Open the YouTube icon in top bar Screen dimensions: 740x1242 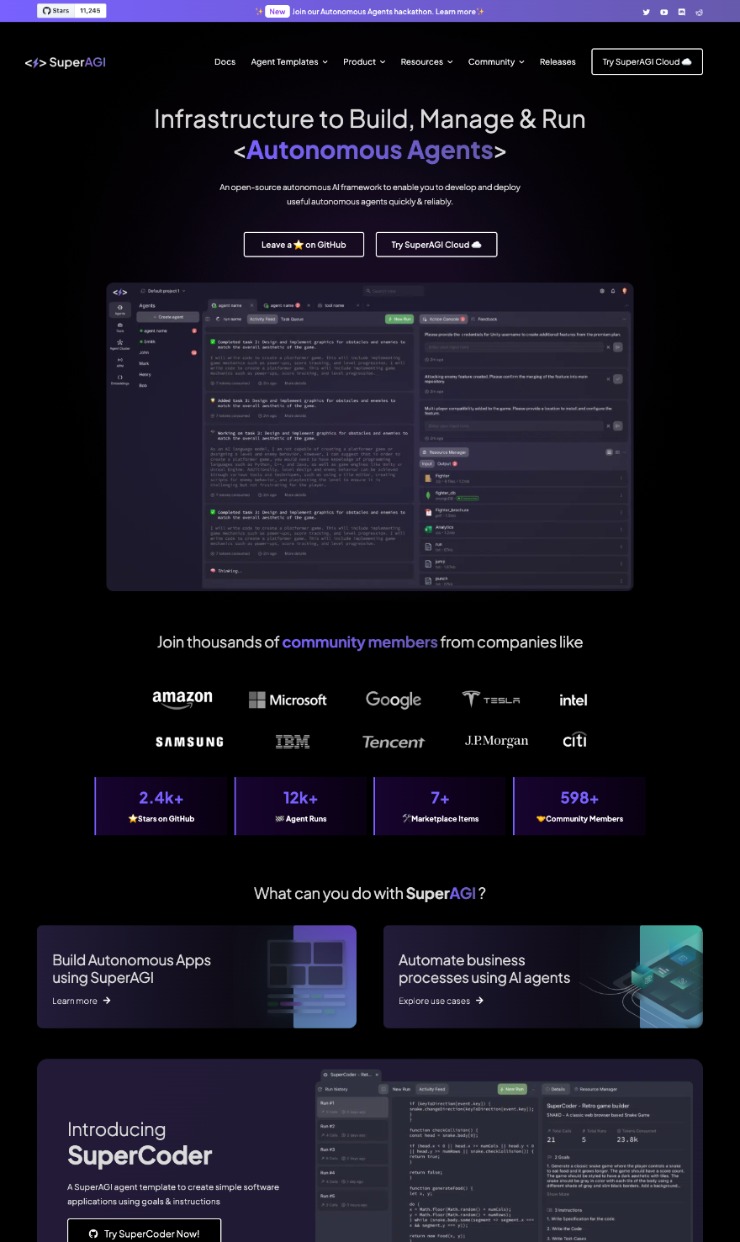tap(663, 11)
